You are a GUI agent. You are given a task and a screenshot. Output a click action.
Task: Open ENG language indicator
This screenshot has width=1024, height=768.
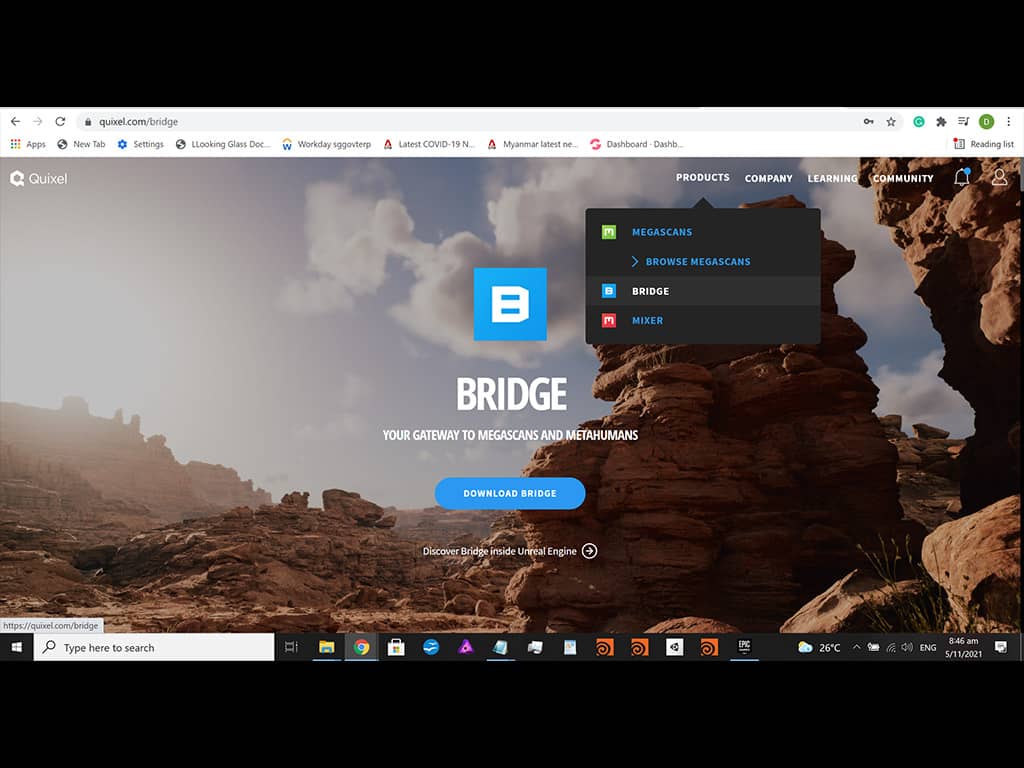click(927, 647)
